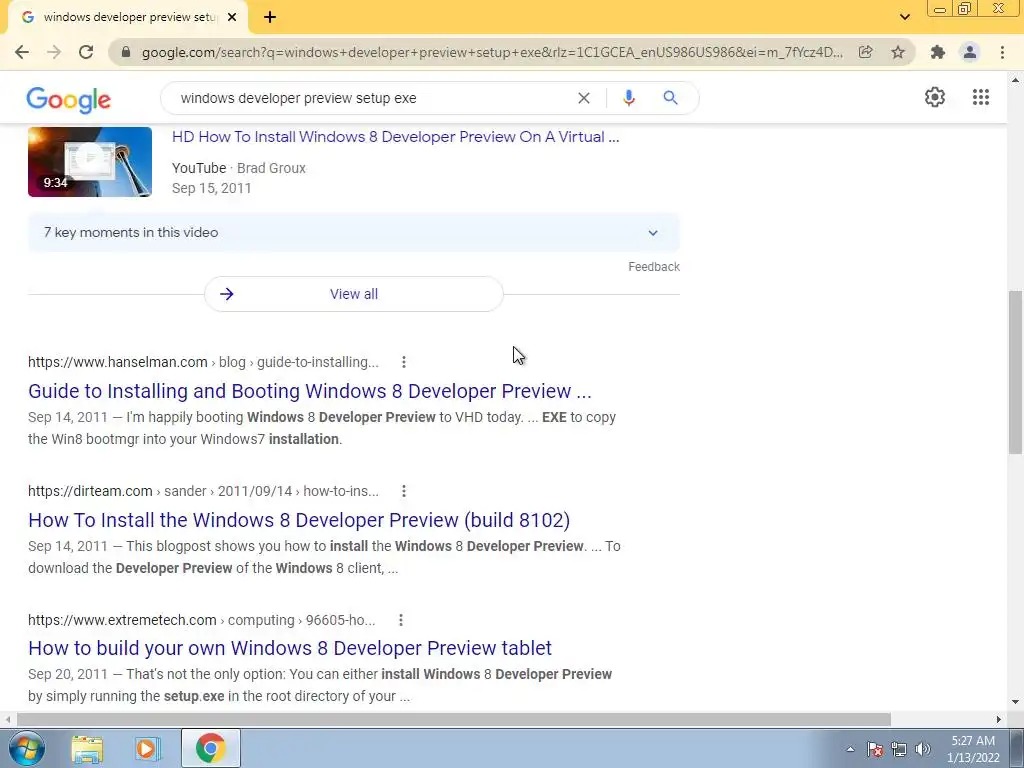Click the vertical scrollbar down arrow

(x=1016, y=702)
